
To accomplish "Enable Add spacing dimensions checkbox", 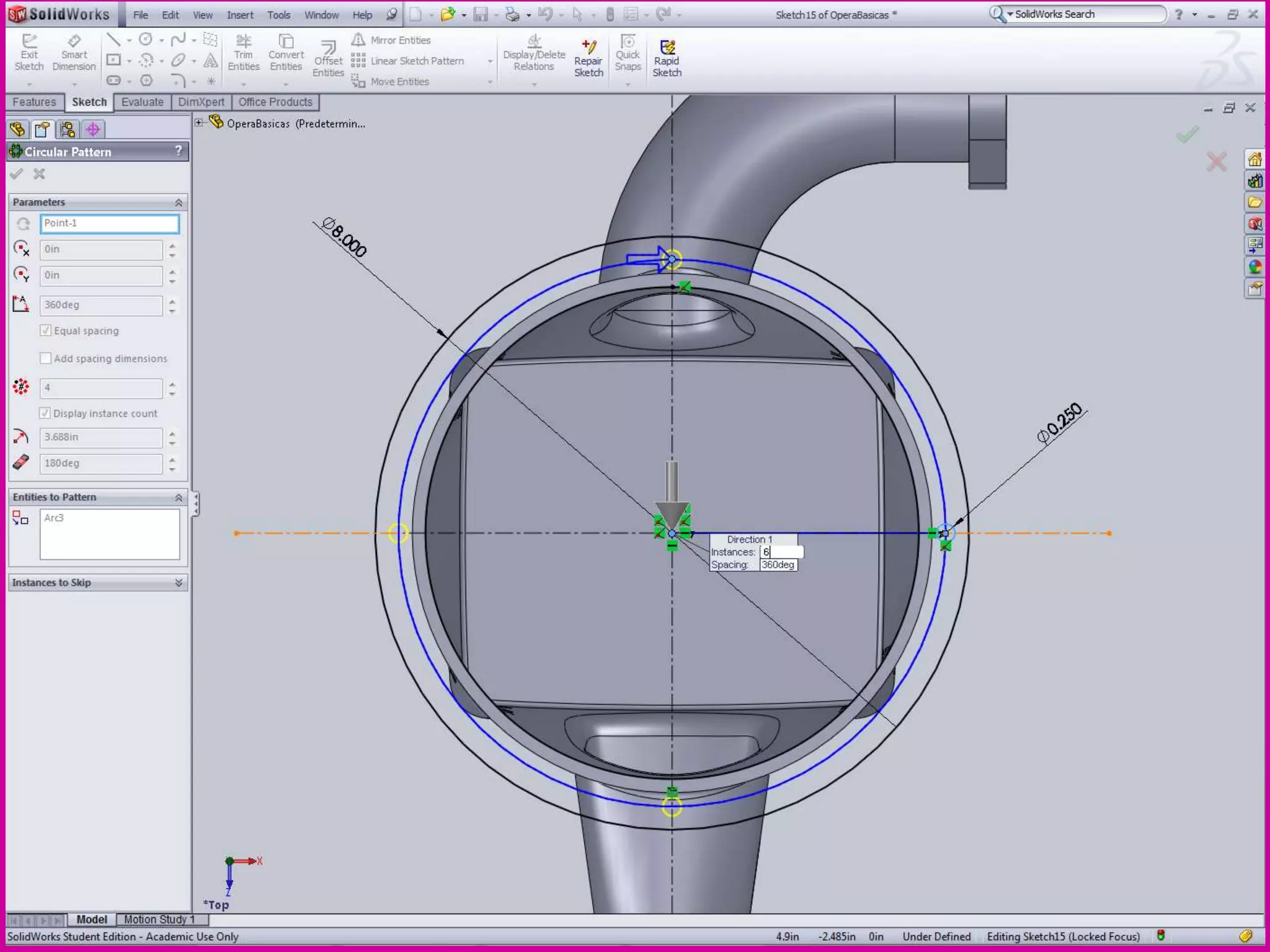I will tap(46, 358).
